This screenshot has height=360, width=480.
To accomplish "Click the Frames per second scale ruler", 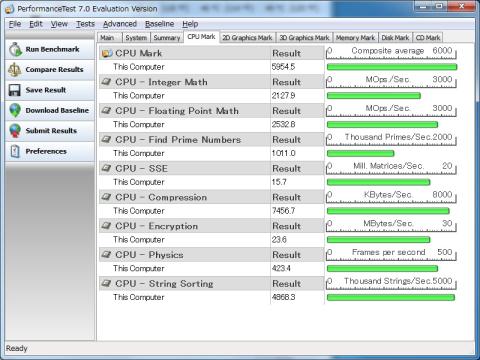I will pyautogui.click(x=391, y=254).
